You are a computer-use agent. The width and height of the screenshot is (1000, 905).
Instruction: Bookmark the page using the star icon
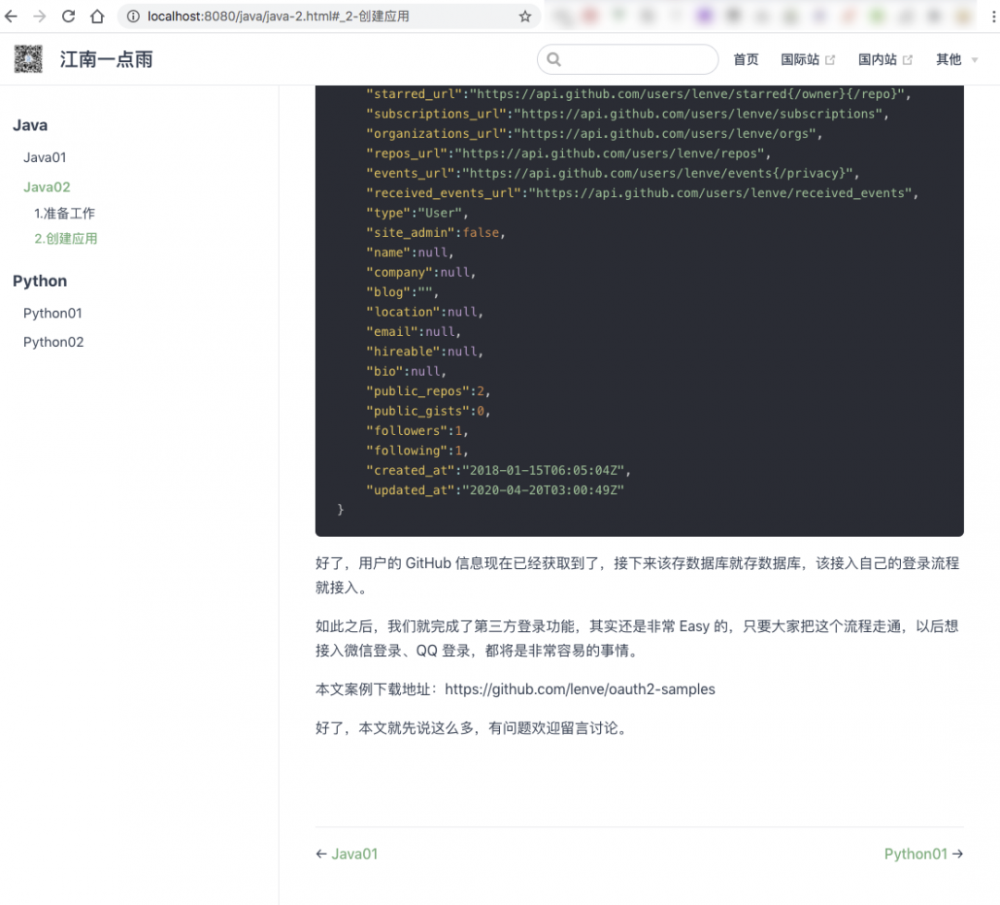click(x=524, y=16)
